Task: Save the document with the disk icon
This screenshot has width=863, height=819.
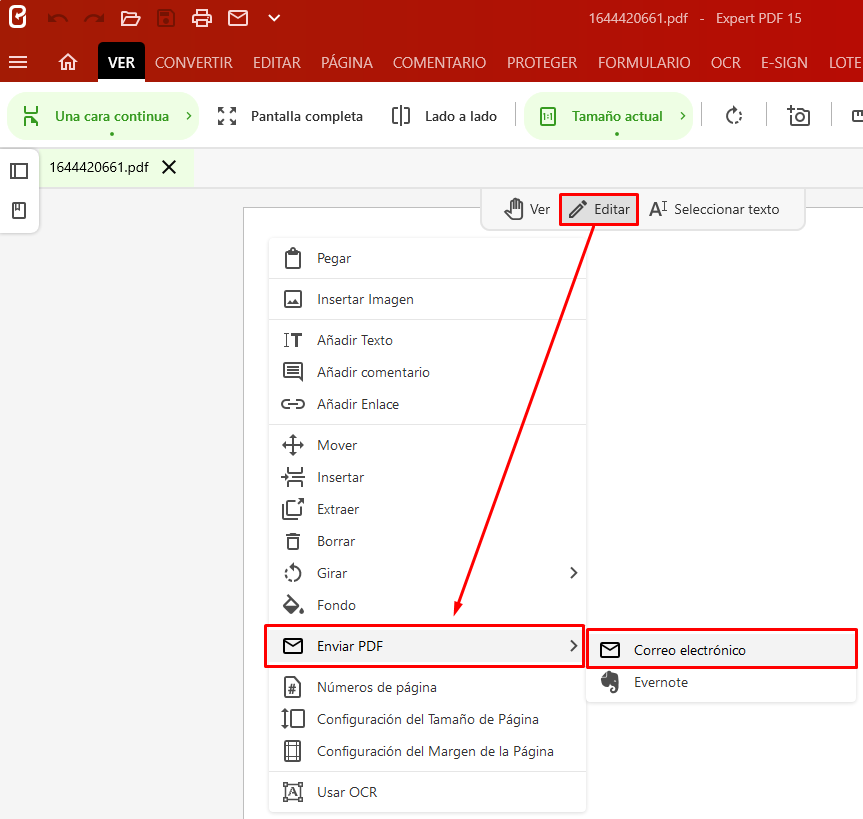Action: (166, 18)
